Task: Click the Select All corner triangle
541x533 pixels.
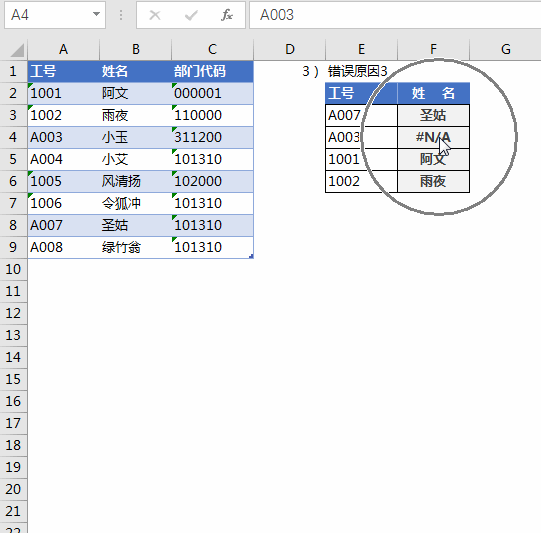Action: [x=17, y=50]
